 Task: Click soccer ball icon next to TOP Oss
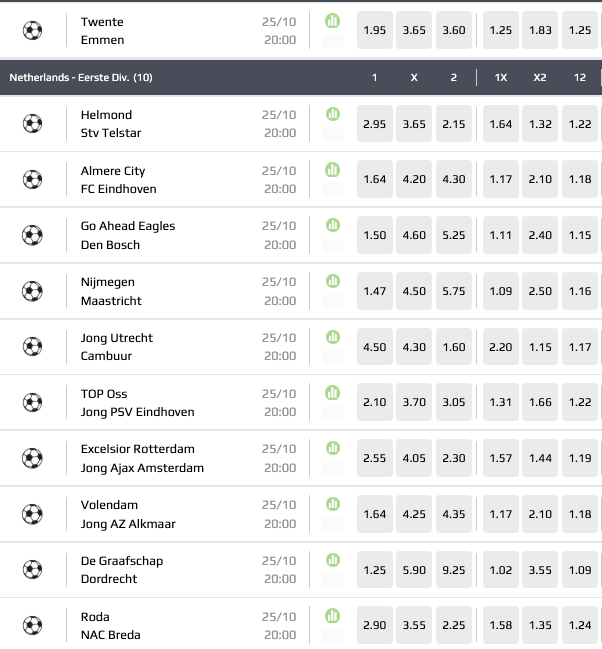(33, 403)
